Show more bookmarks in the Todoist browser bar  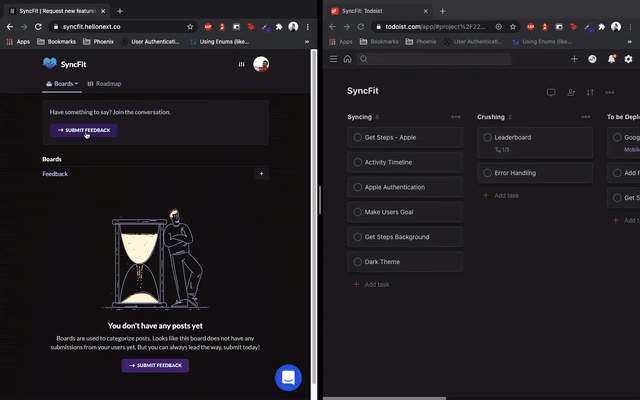coord(630,42)
